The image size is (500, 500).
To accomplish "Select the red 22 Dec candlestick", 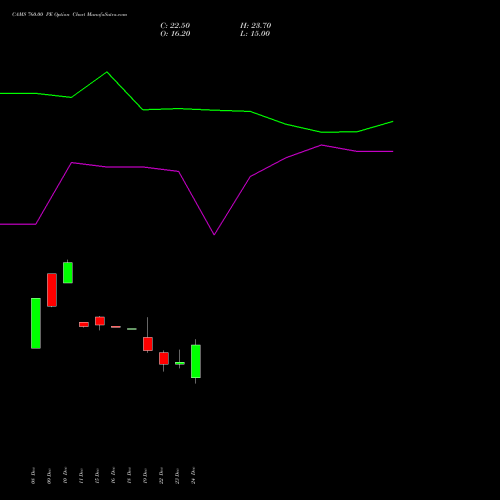I will tap(164, 358).
